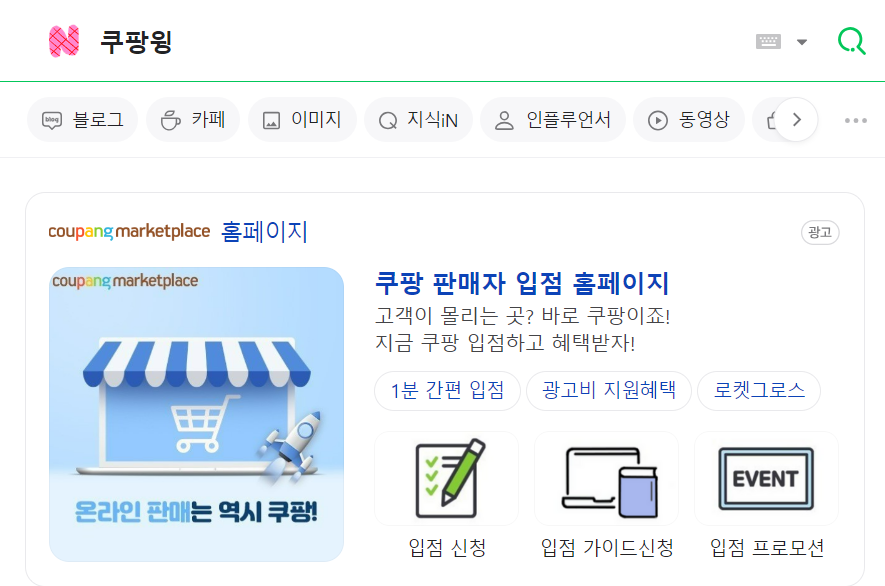Switch to the 블로그 tab

82,120
